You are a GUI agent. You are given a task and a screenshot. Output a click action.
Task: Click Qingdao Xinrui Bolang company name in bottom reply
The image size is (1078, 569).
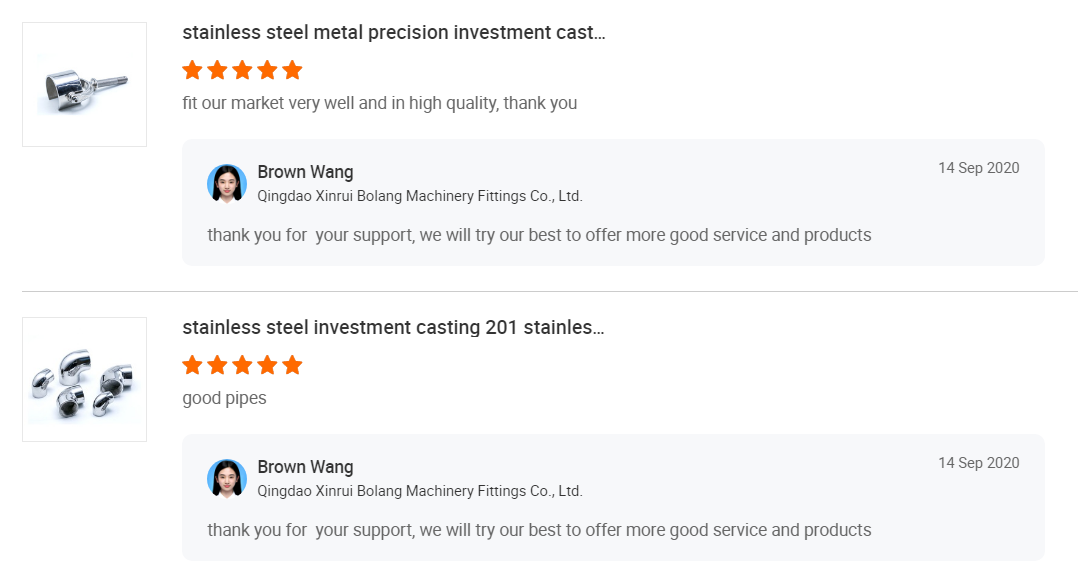click(420, 491)
